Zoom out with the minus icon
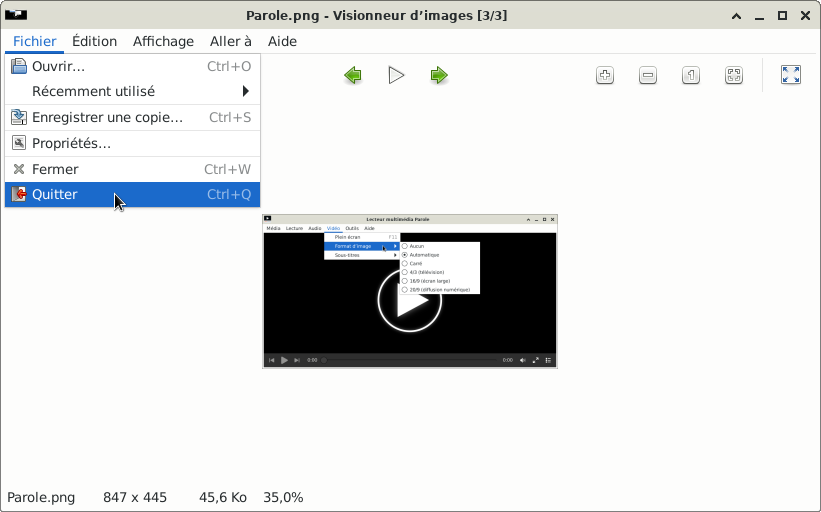Screen dimensions: 821x512 point(648,75)
